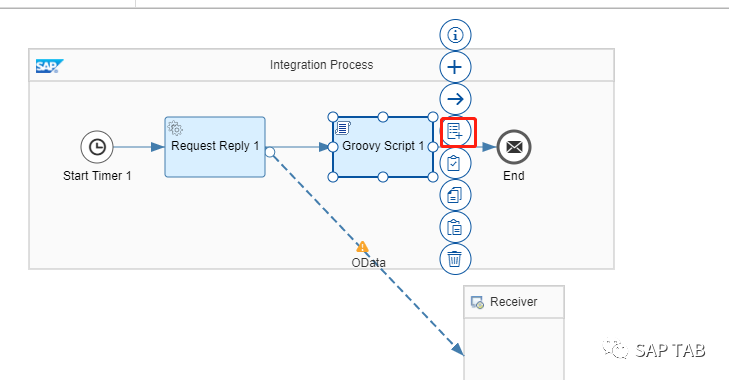
Task: Select the arrow connector icon
Action: click(455, 99)
